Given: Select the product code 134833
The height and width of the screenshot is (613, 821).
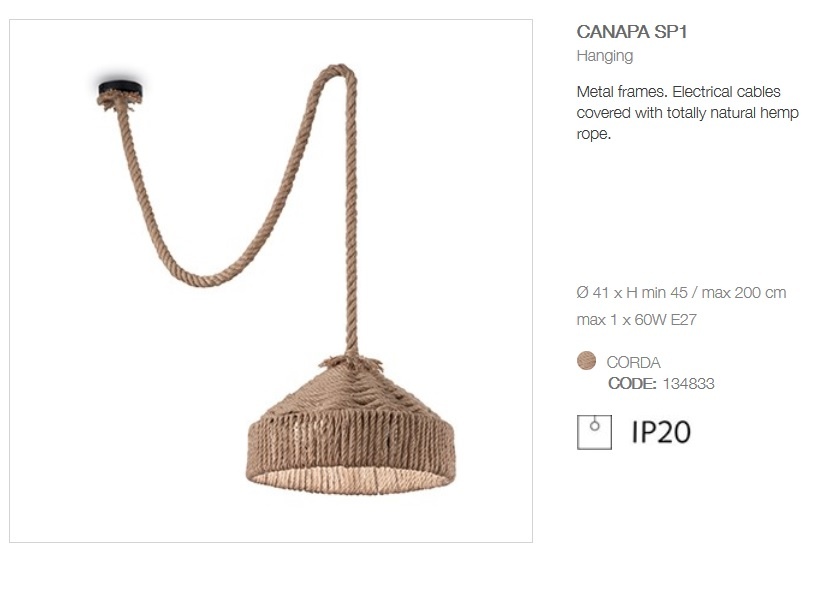Looking at the screenshot, I should (x=688, y=384).
